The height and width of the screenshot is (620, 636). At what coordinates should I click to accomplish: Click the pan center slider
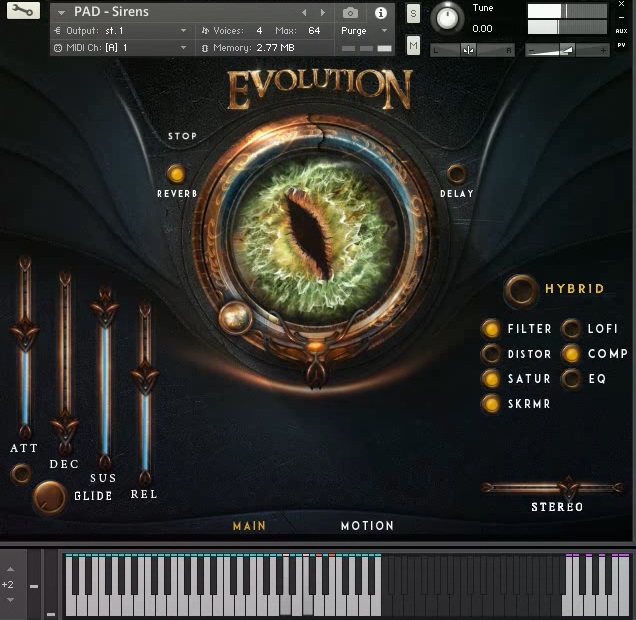[468, 50]
